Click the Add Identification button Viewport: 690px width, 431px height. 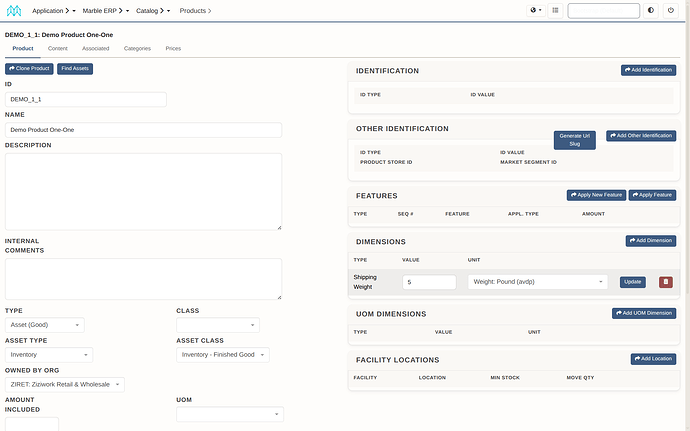click(x=648, y=70)
